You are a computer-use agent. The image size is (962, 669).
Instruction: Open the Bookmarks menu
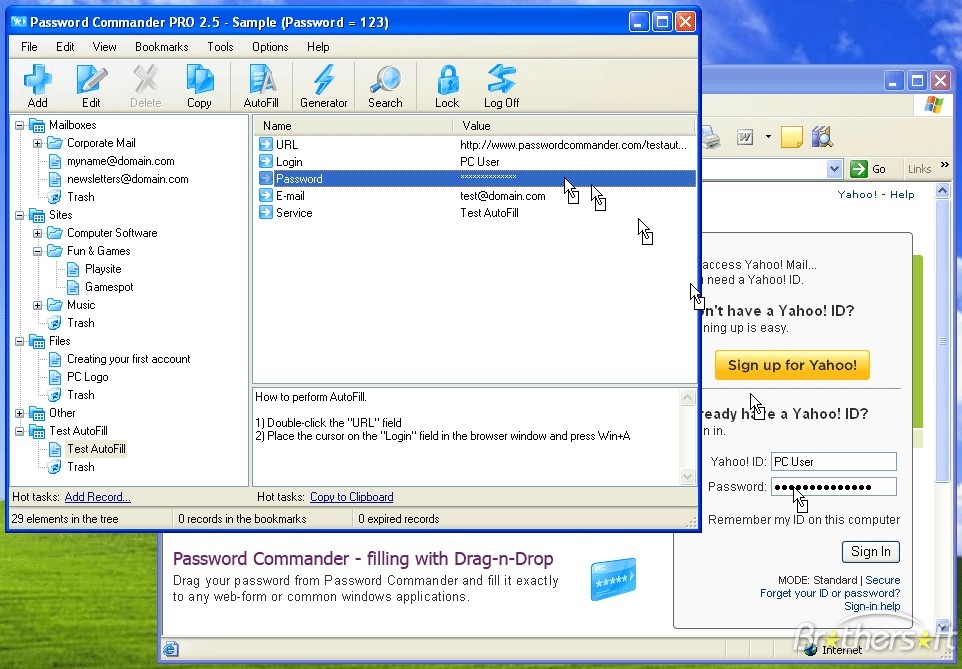pos(161,47)
